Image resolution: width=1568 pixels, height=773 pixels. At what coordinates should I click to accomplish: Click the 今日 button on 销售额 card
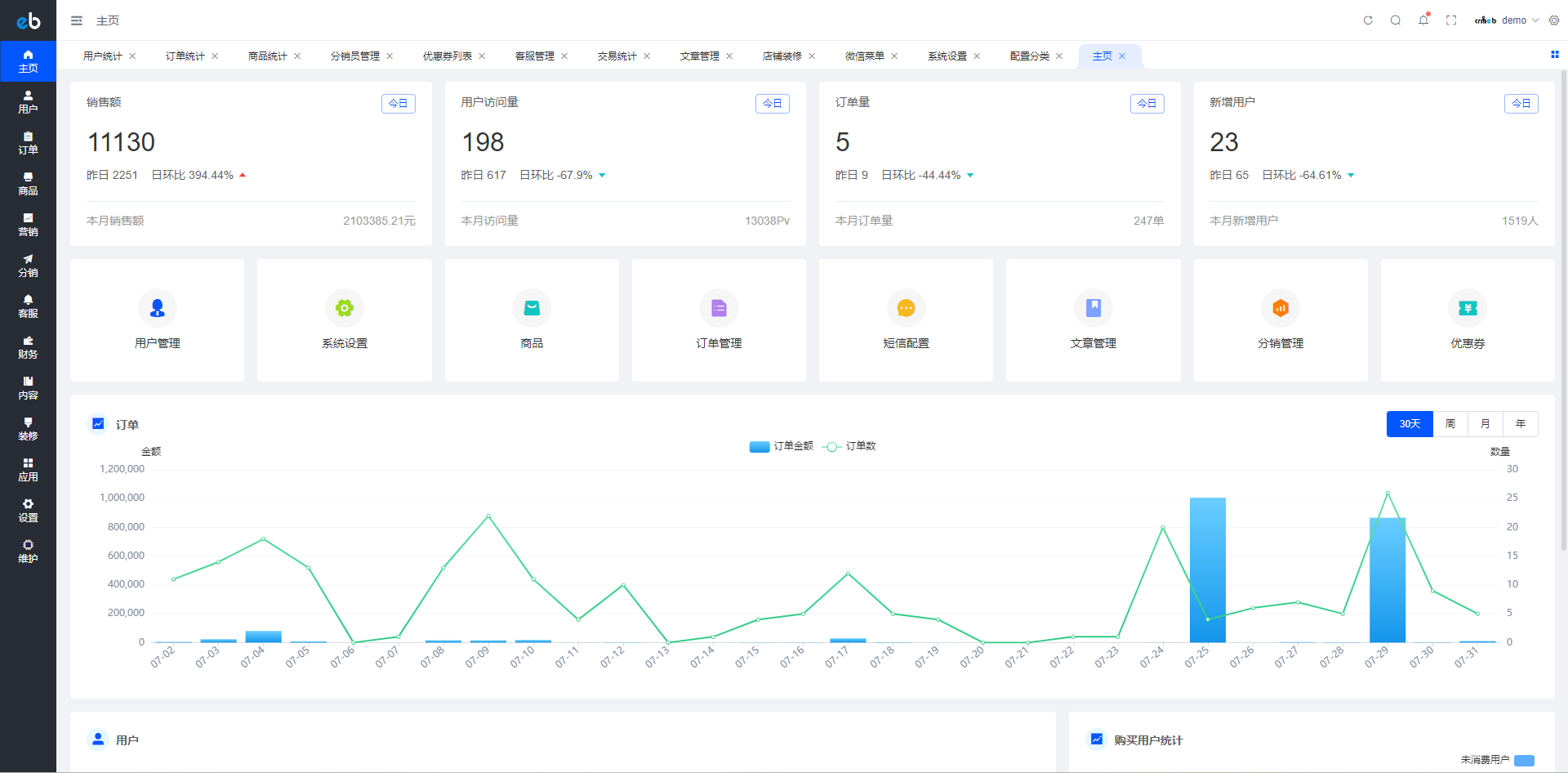click(398, 103)
